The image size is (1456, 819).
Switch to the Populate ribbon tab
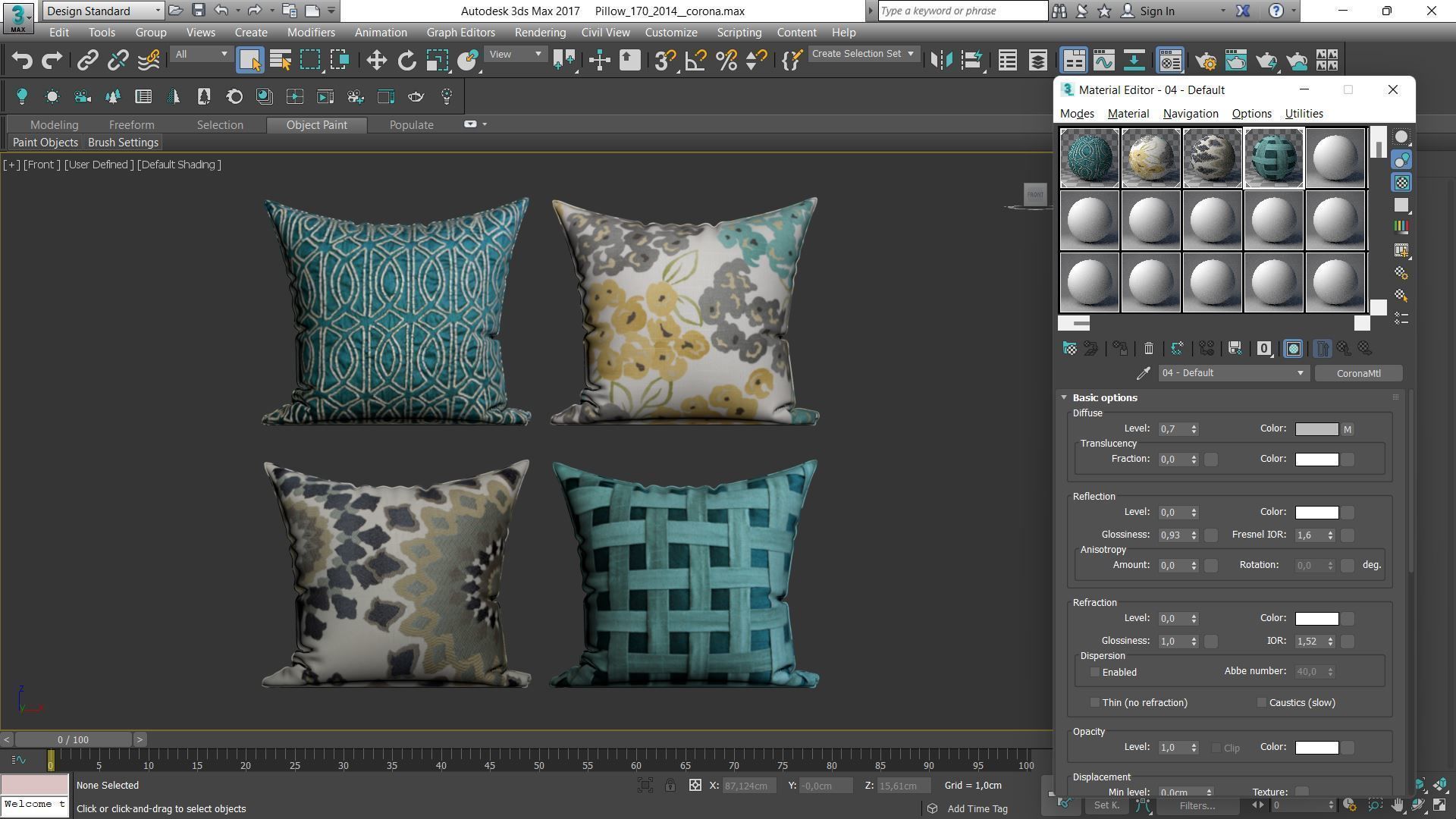(411, 125)
